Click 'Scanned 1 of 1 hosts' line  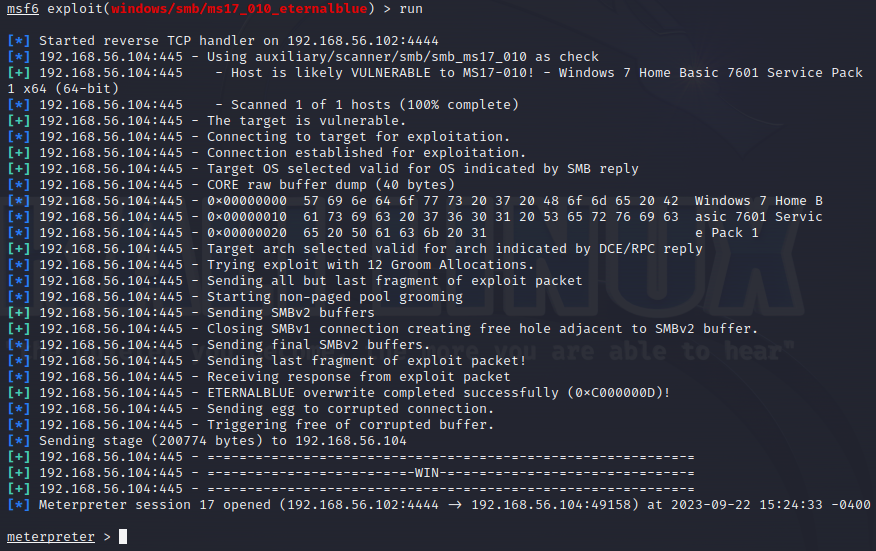[x=263, y=104]
